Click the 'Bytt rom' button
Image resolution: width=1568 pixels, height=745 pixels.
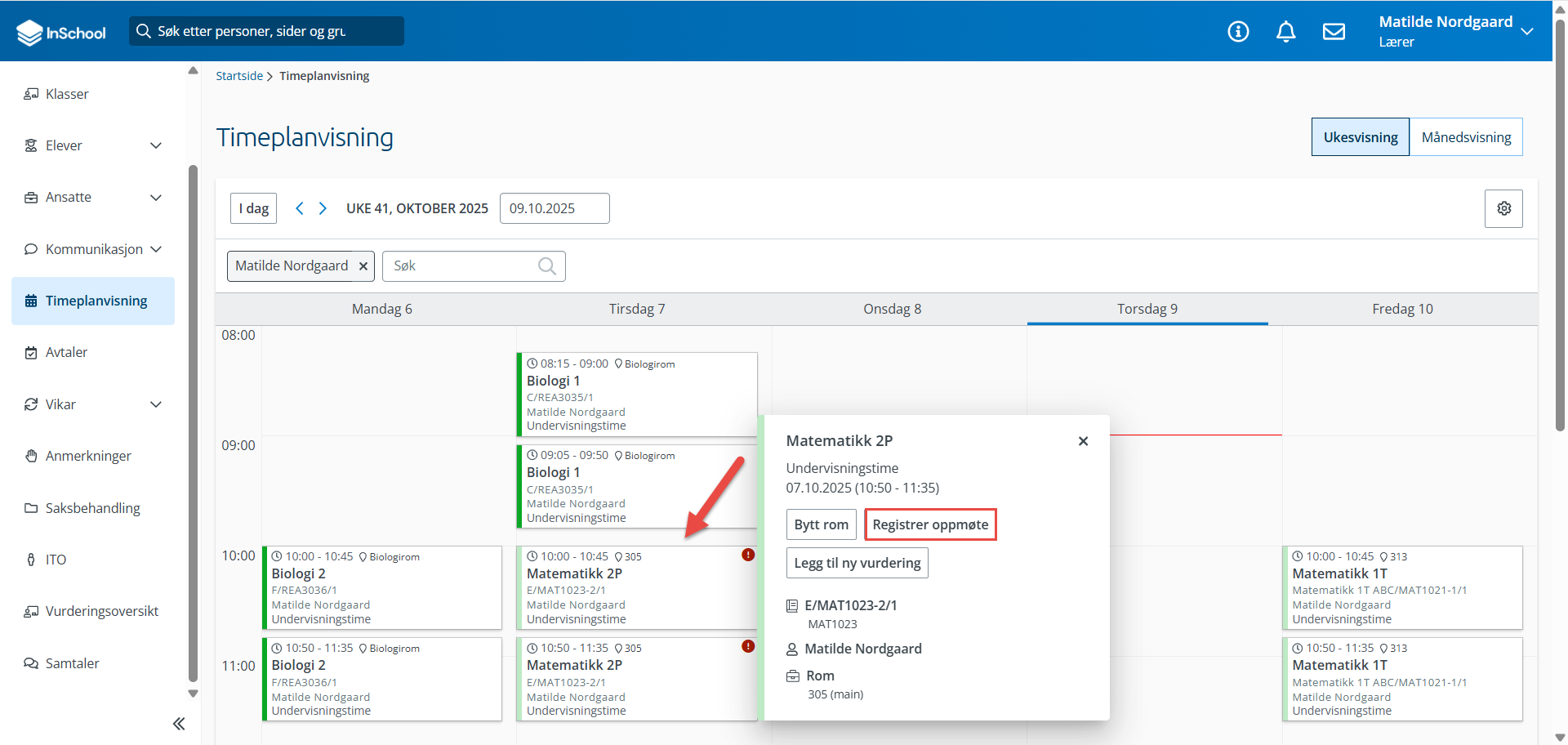click(821, 524)
